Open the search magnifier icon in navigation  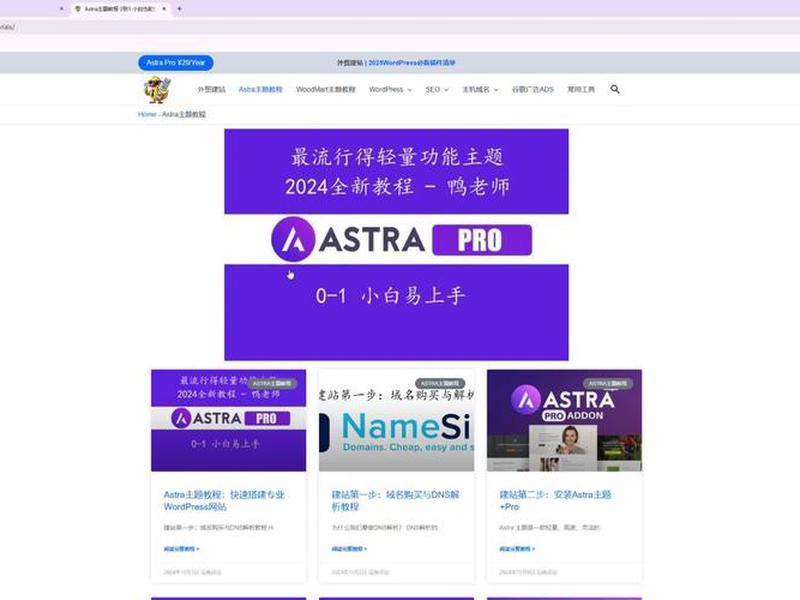615,89
